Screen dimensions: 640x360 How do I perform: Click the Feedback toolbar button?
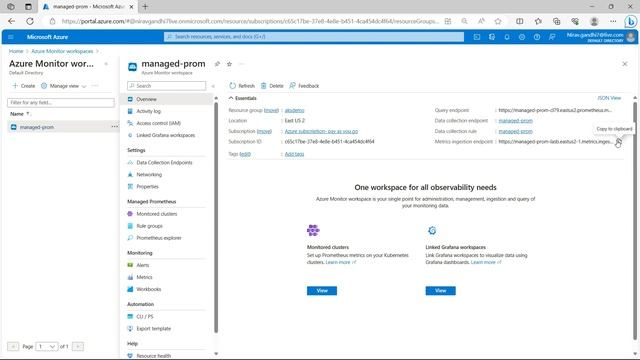(x=304, y=86)
